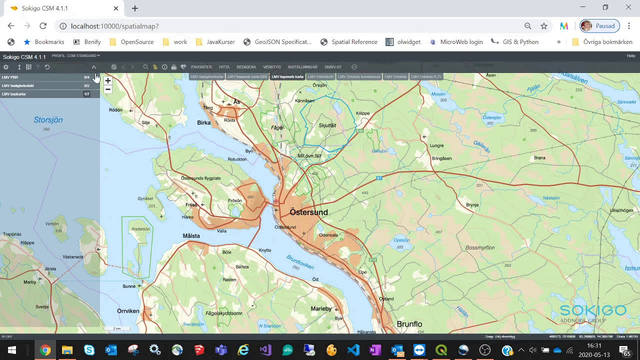Open the profile dropdown next to Sokigo CSM title
The height and width of the screenshot is (360, 640).
[x=76, y=56]
